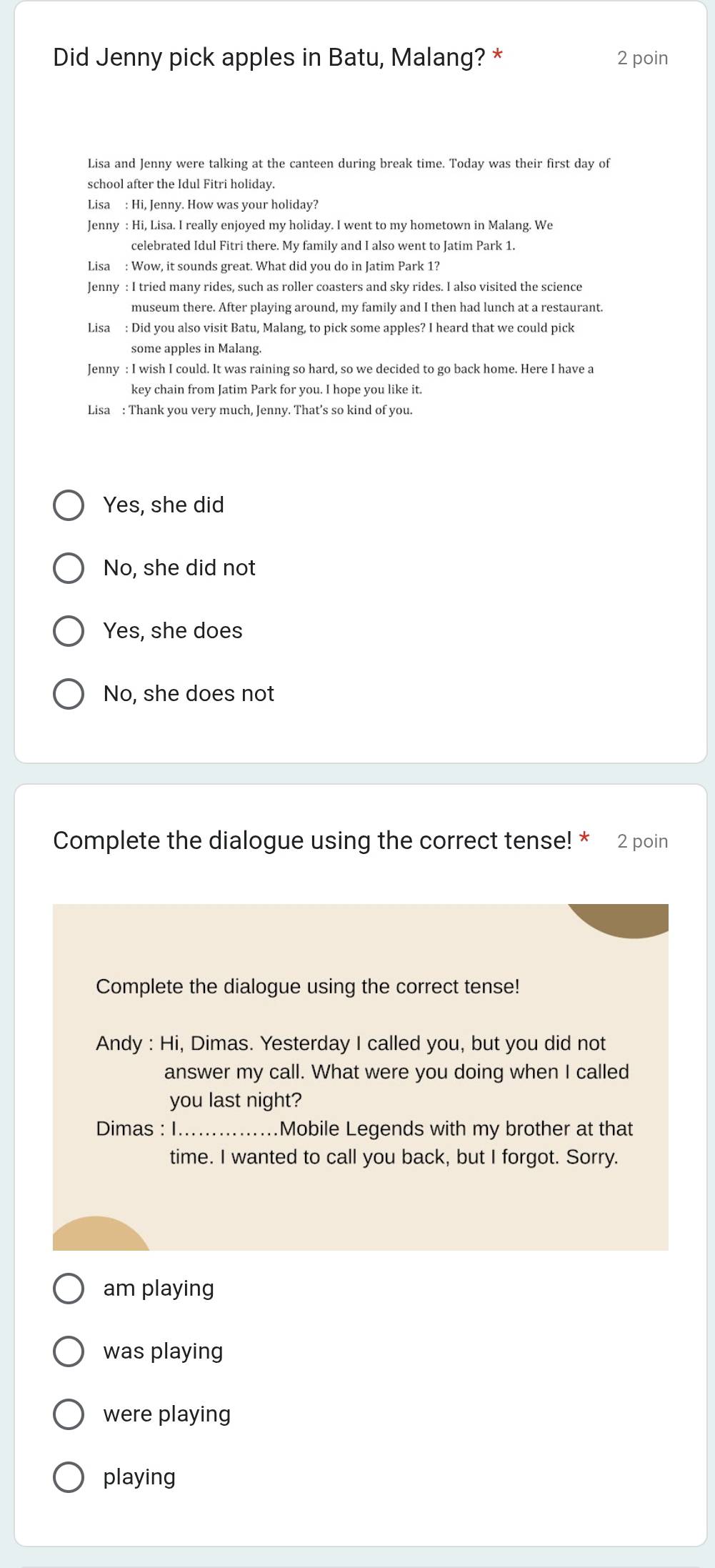Screen dimensions: 715x1568
Task: Click the 'were playing' label text
Action: 167,1414
